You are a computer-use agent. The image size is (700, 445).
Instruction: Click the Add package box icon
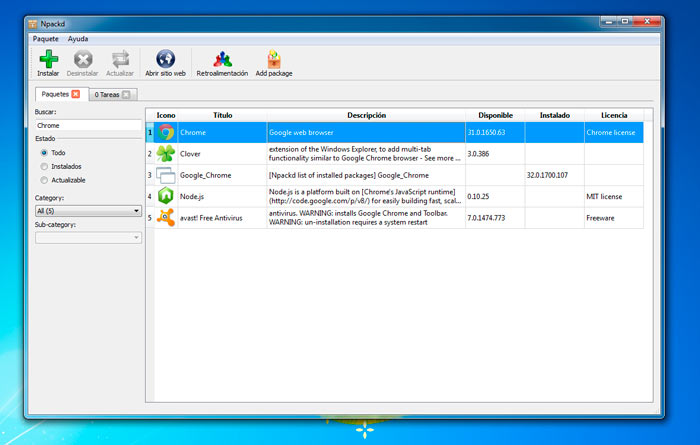tap(274, 59)
